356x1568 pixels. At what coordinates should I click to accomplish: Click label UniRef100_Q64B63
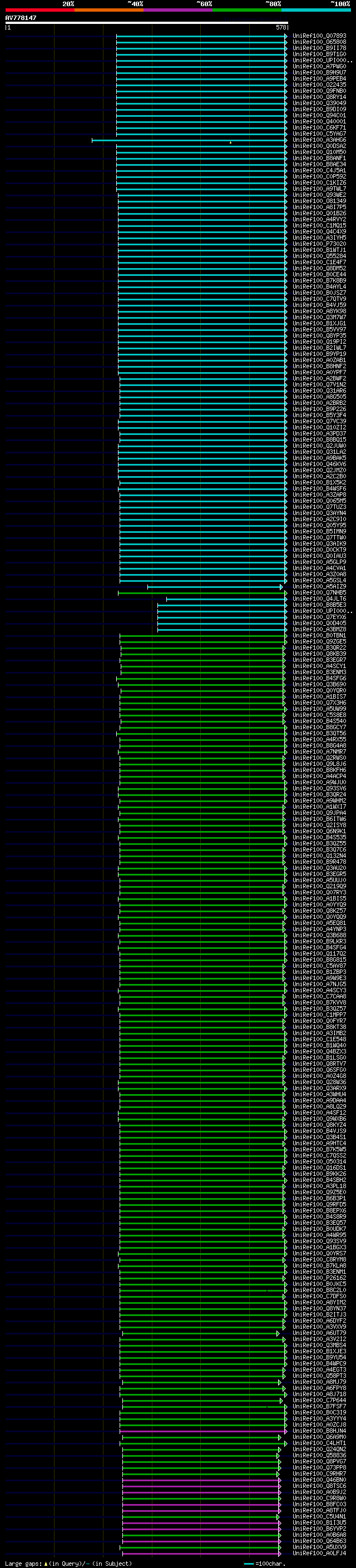(x=319, y=1541)
